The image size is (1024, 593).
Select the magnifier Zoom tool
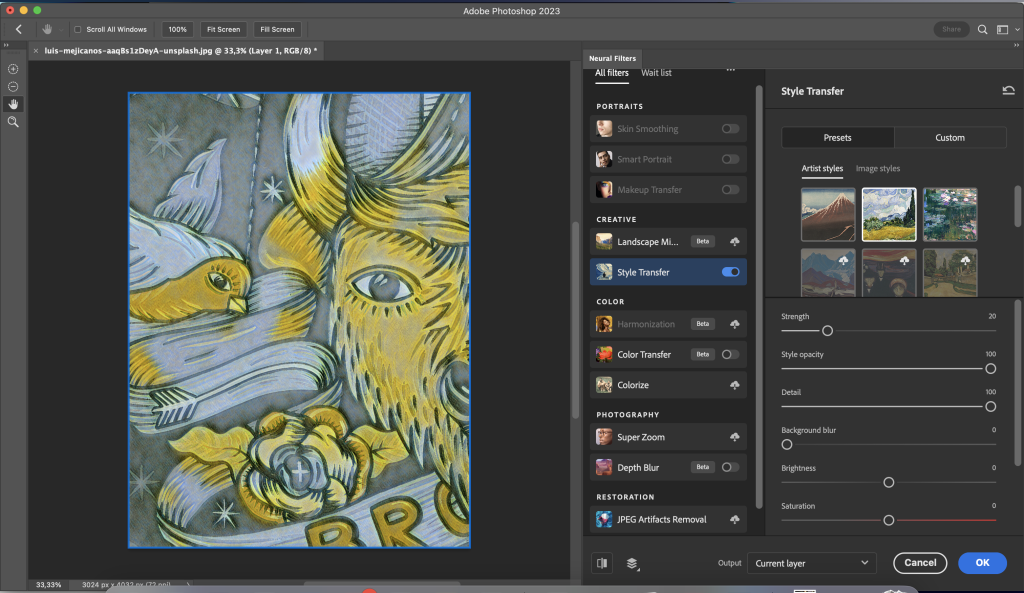pyautogui.click(x=13, y=122)
